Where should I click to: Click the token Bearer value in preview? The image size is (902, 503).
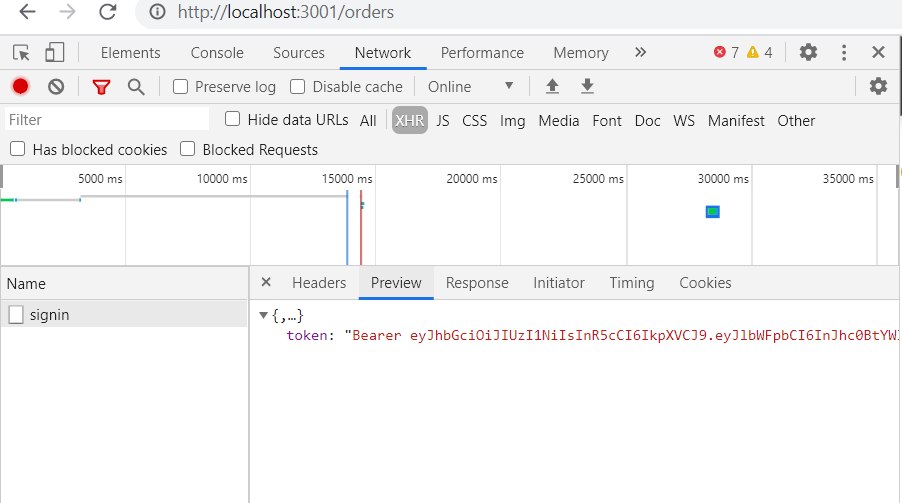coord(621,335)
